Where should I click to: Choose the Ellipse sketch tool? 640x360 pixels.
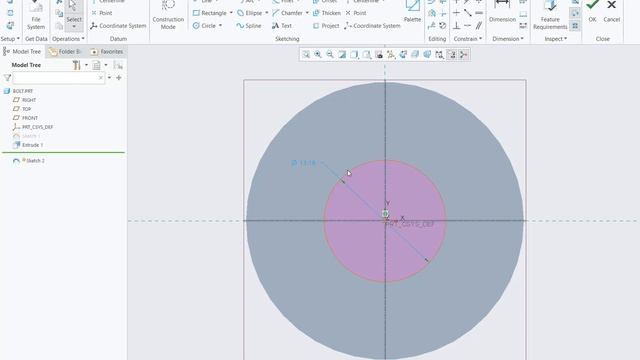250,13
